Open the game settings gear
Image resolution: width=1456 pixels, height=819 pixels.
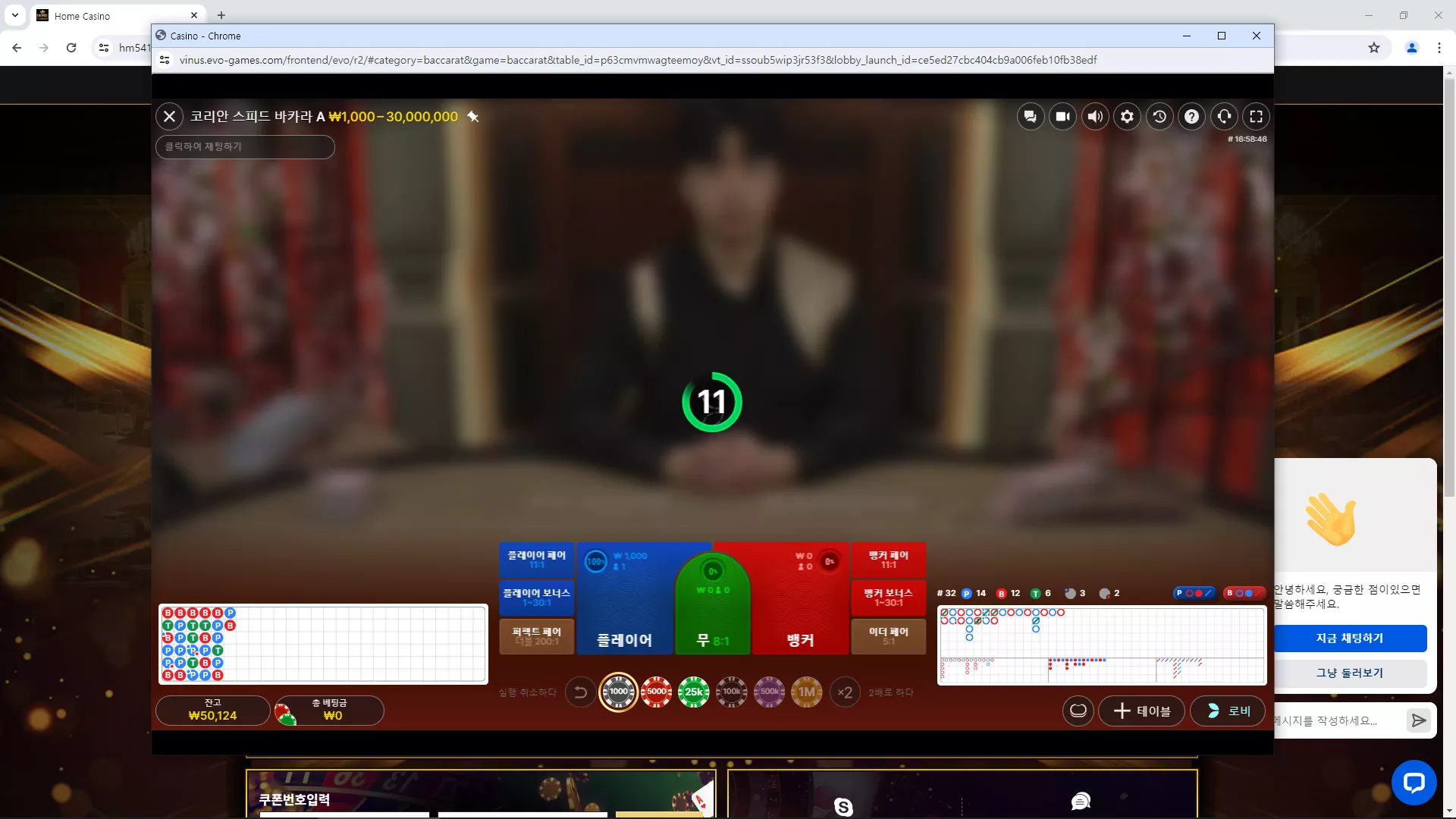tap(1128, 117)
